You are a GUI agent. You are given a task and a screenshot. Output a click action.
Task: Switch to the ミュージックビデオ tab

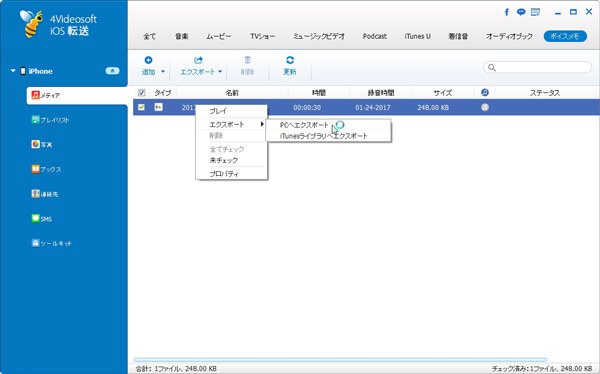(x=319, y=36)
